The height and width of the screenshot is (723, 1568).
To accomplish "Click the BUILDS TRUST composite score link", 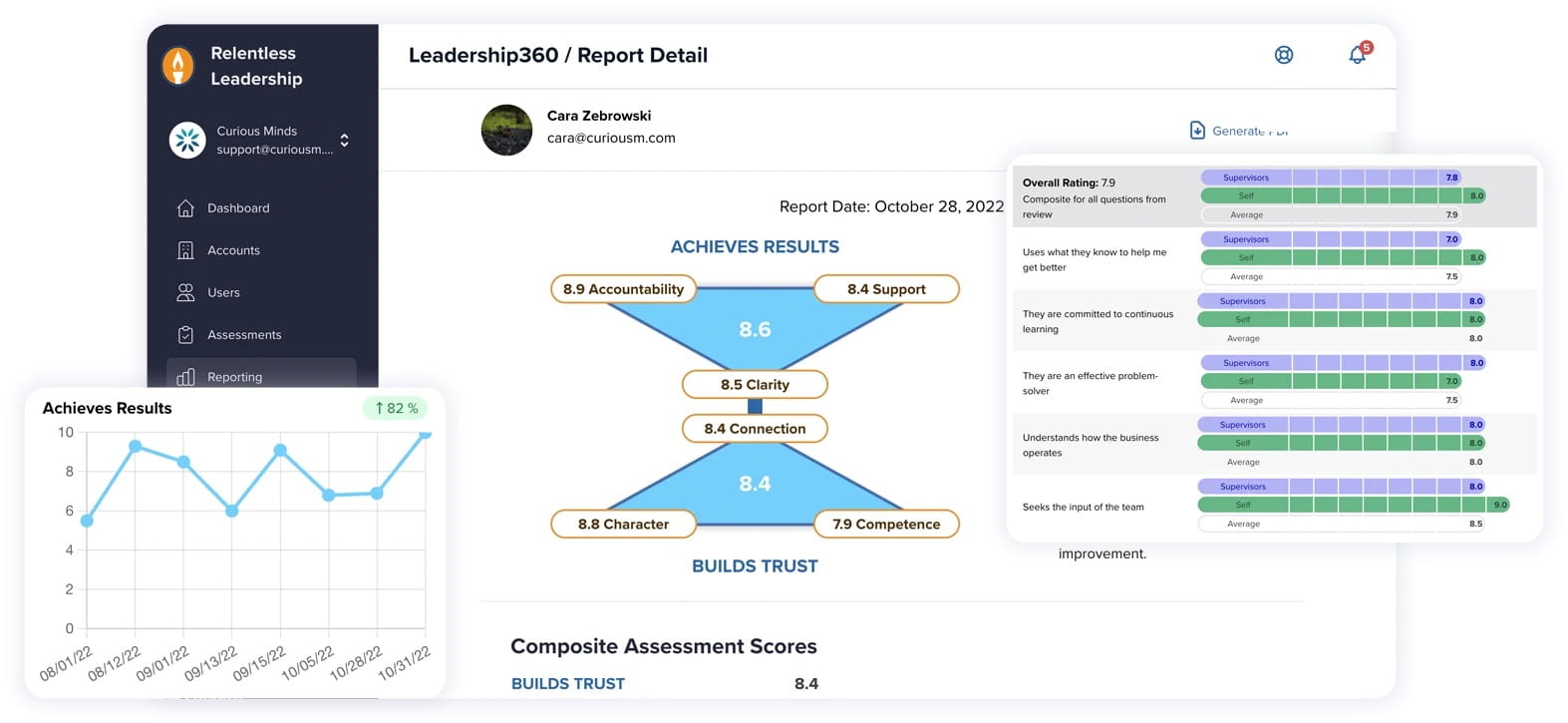I will click(567, 684).
